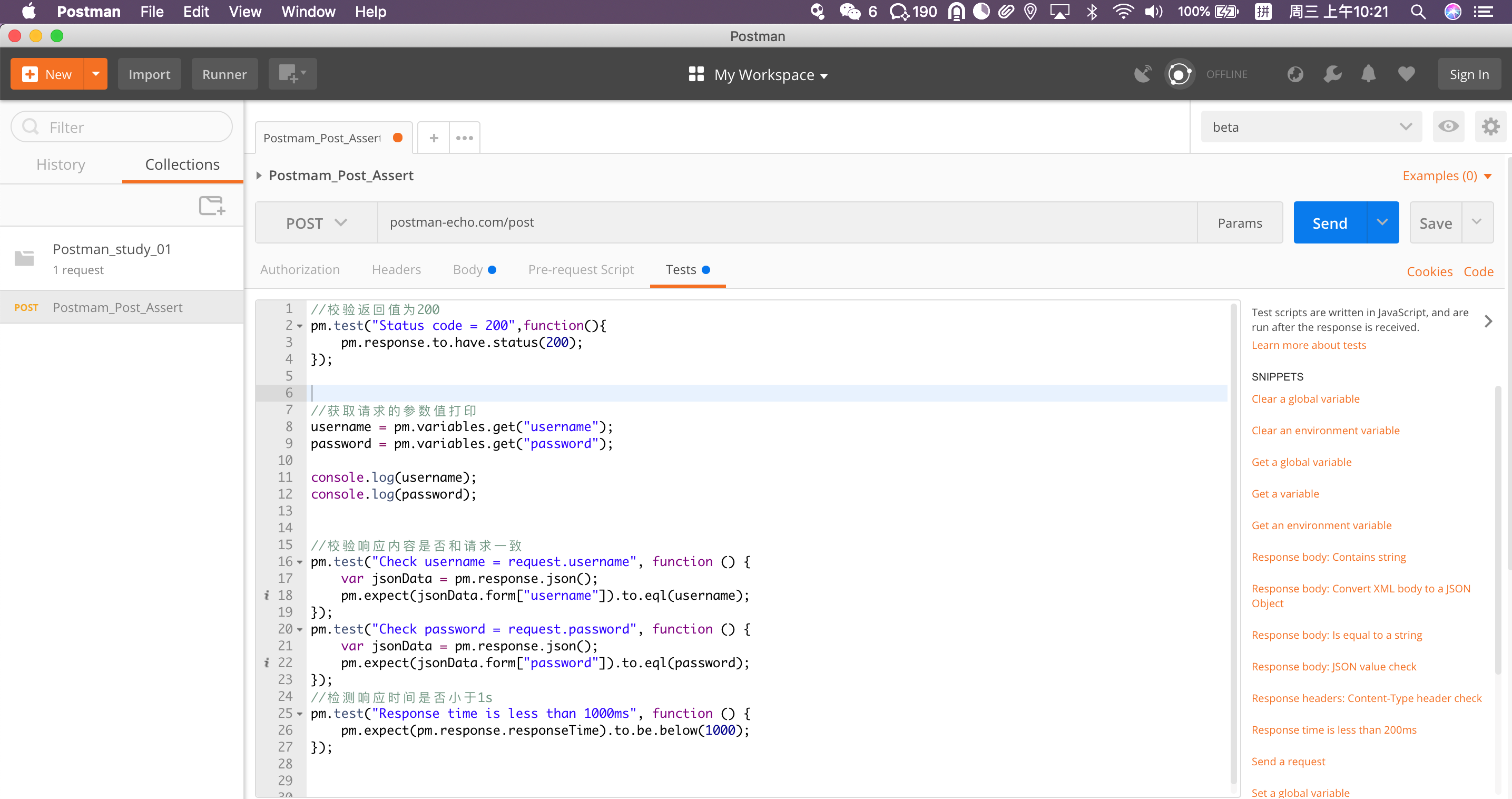This screenshot has height=799, width=1512.
Task: Click the Sign In button
Action: (1469, 74)
